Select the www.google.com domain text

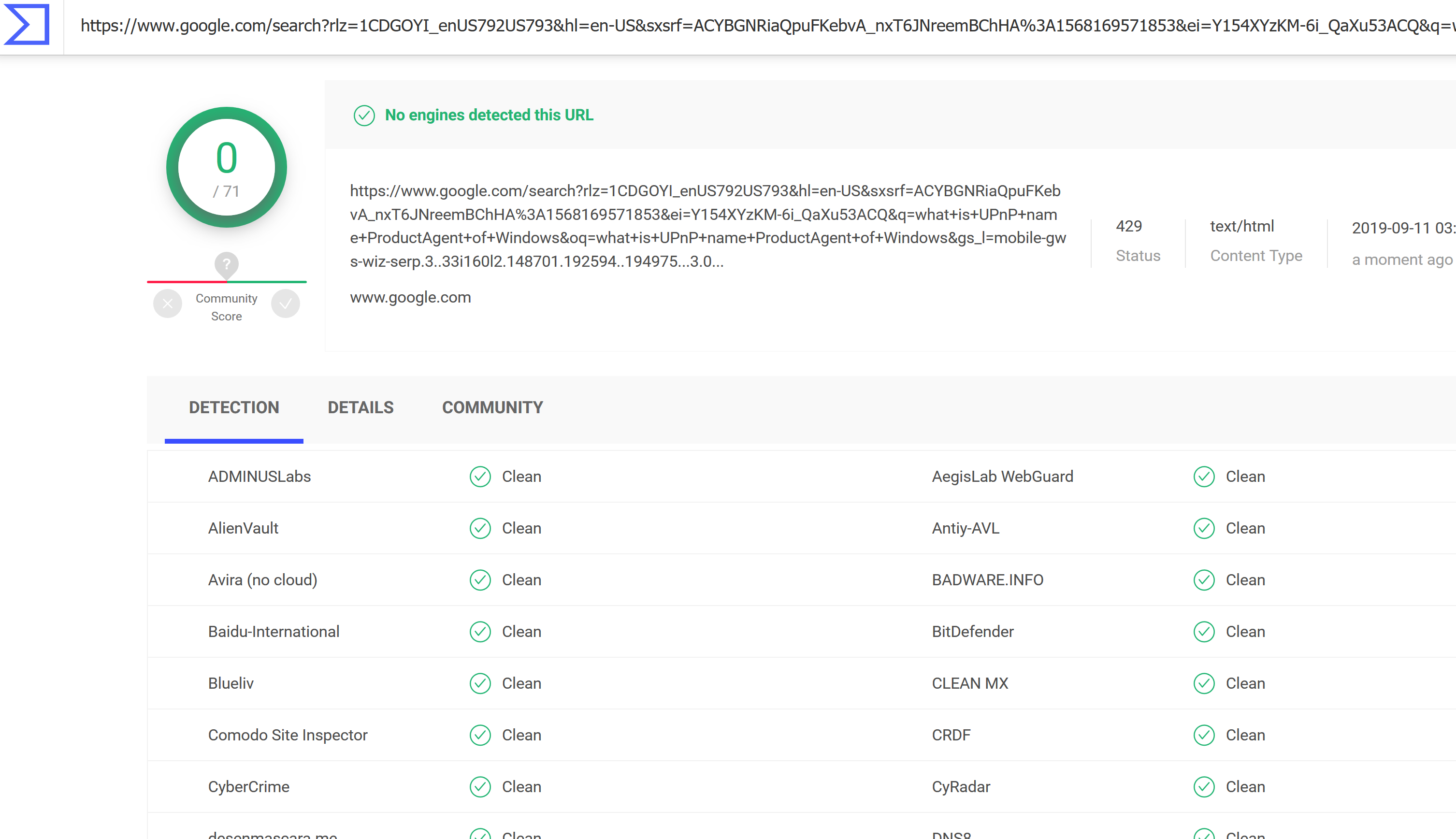[410, 297]
